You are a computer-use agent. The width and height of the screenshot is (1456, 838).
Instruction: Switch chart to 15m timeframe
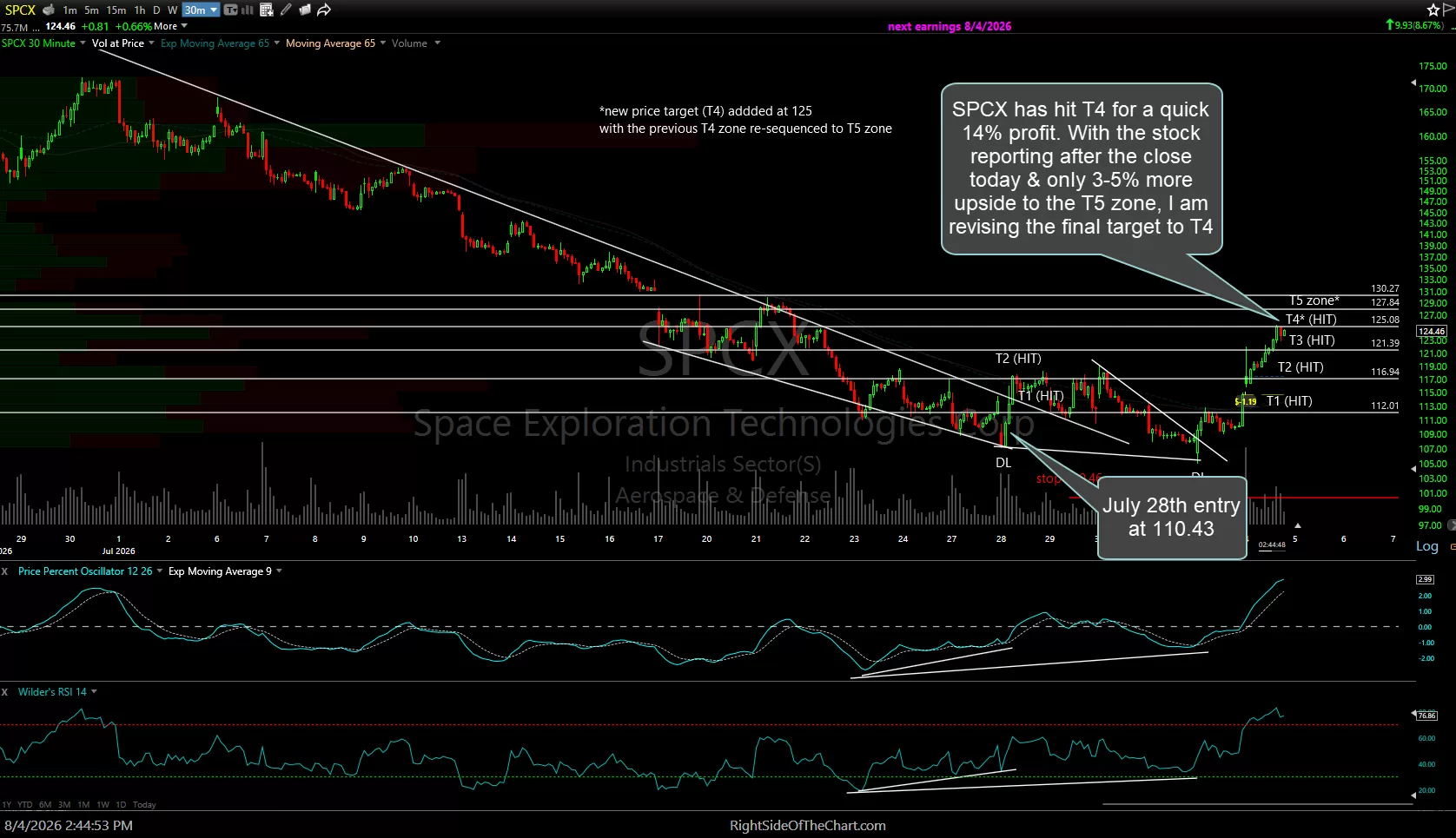116,10
